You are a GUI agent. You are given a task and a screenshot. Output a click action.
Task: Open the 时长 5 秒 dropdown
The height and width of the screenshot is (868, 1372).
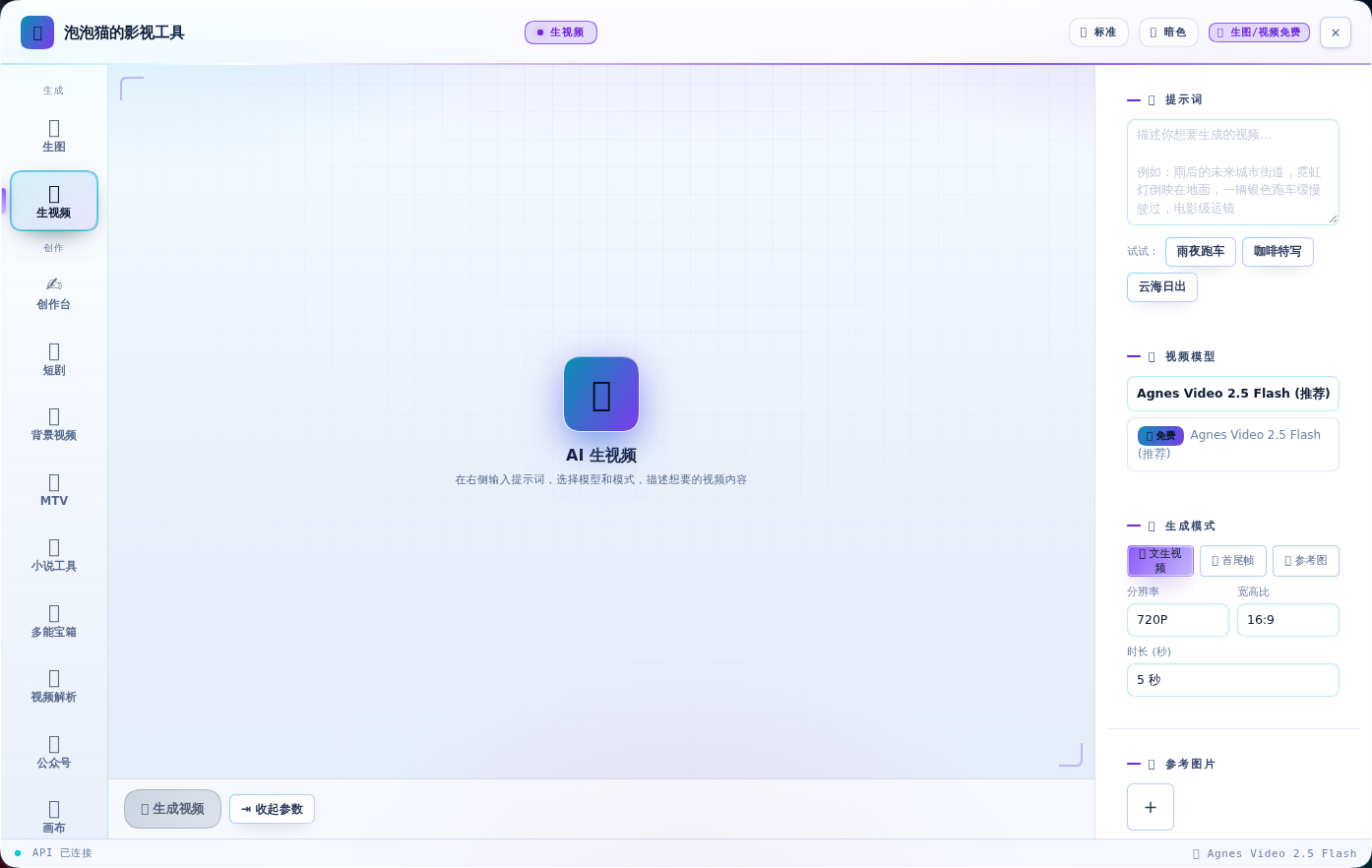[1233, 680]
